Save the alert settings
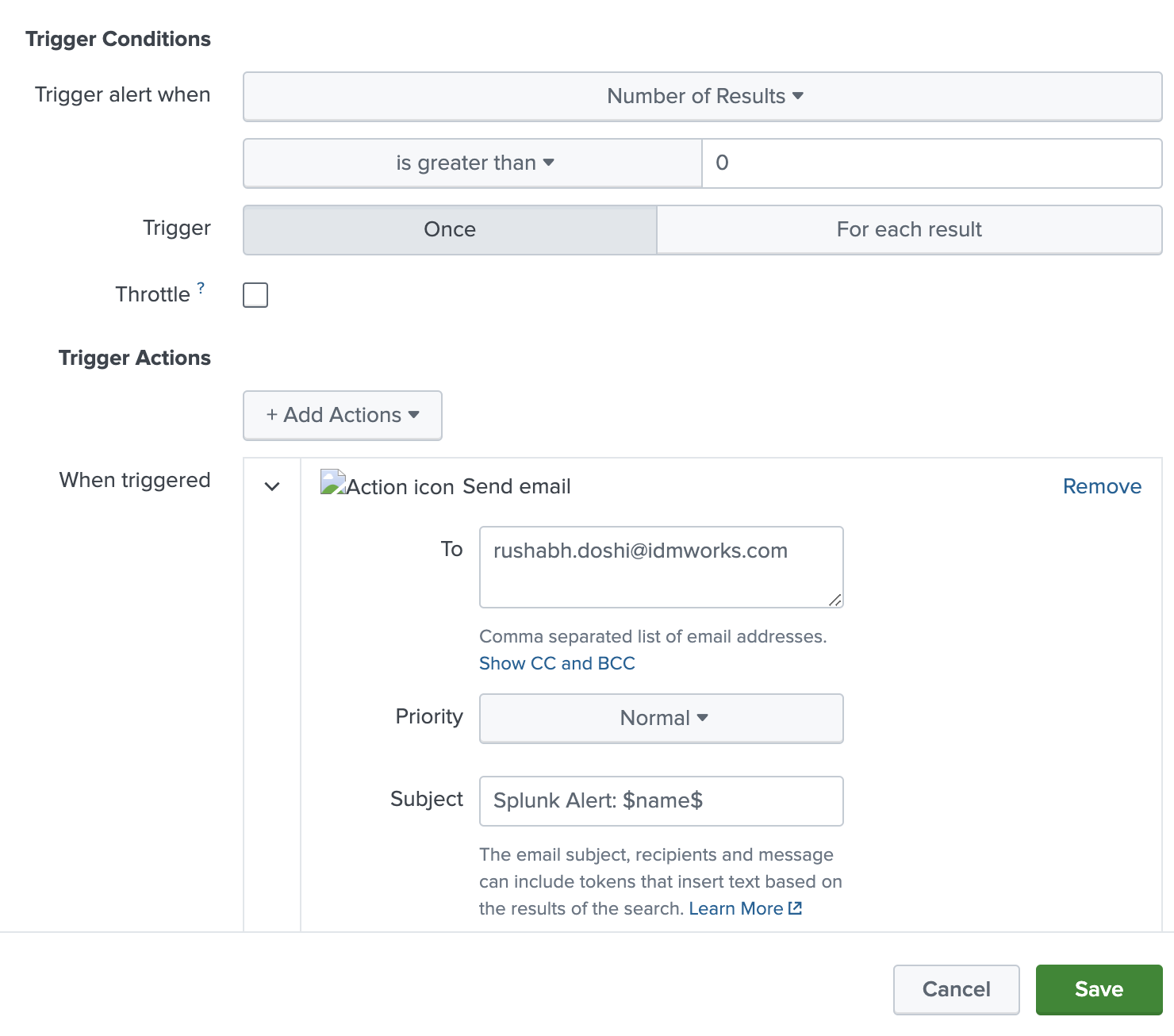Screen dimensions: 1174x1036 (x=1099, y=989)
